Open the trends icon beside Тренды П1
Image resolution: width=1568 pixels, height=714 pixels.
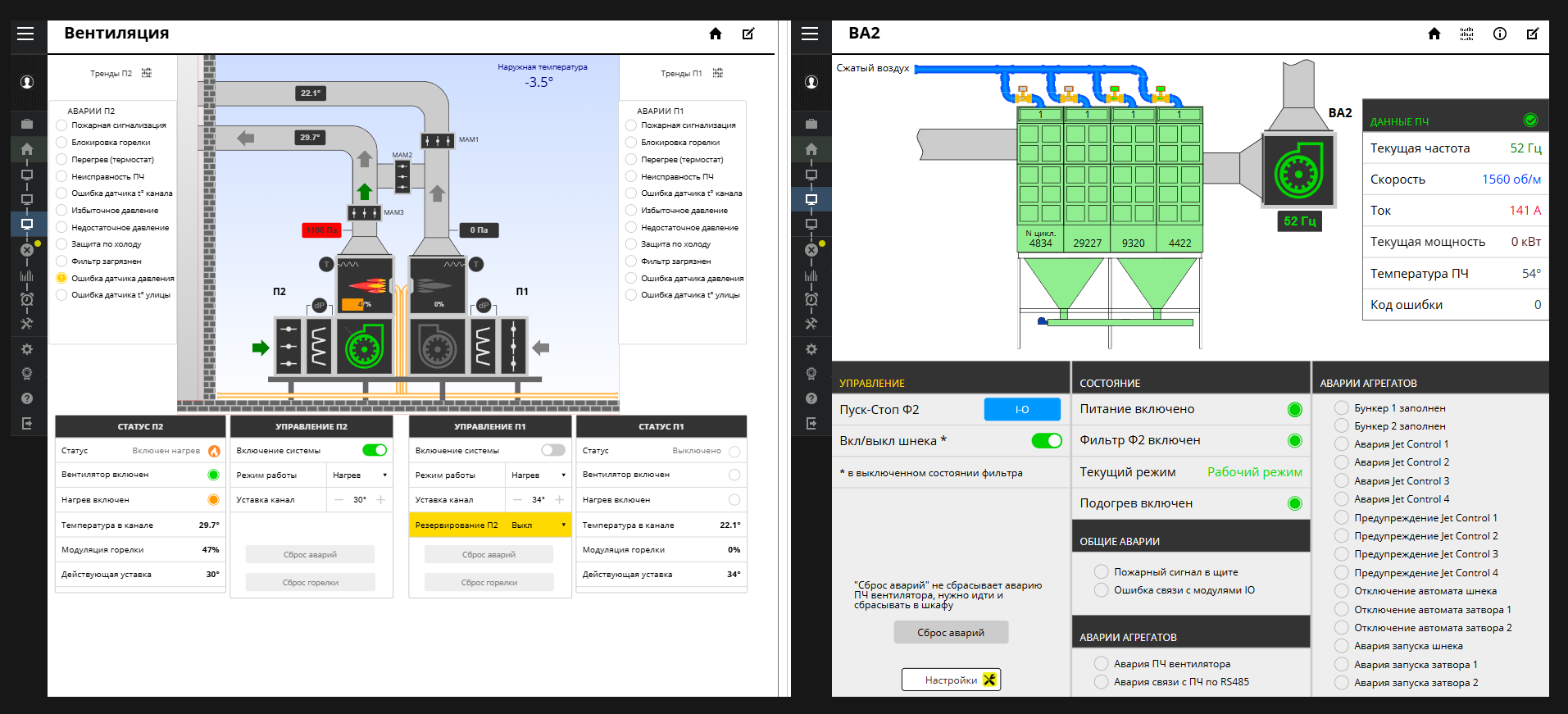point(718,73)
